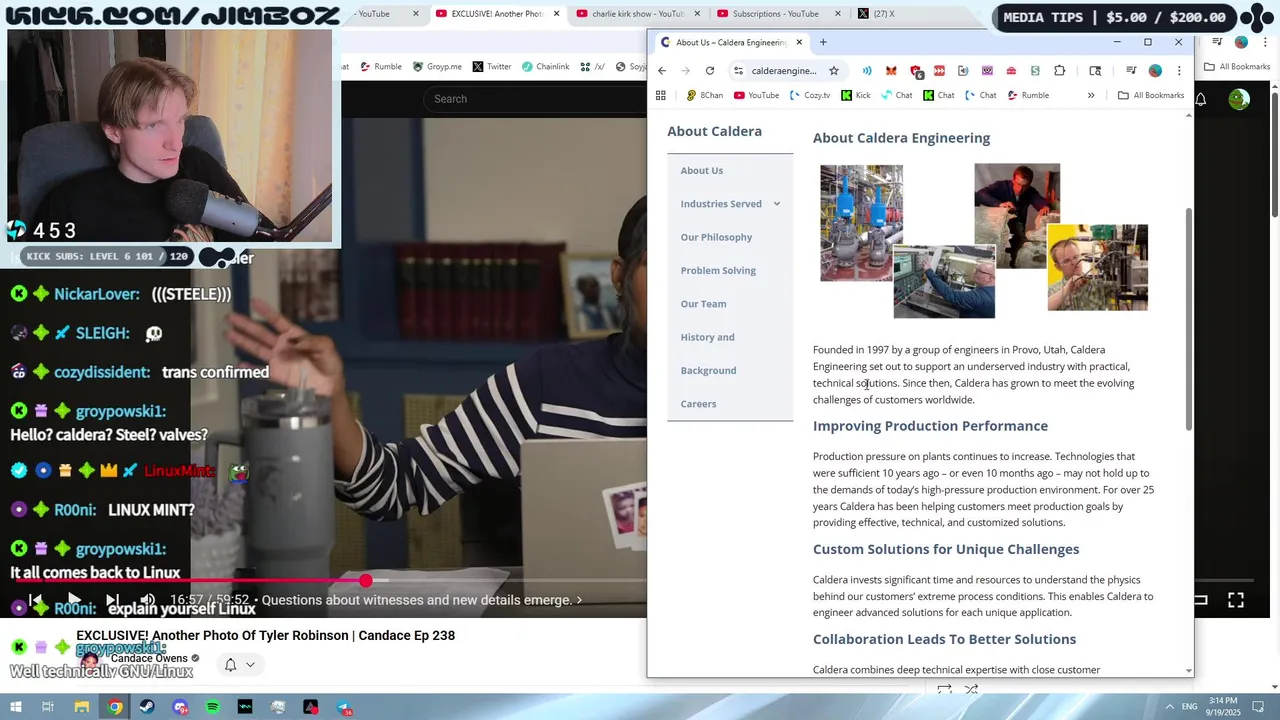The height and width of the screenshot is (720, 1280).
Task: Show more bookmarks via double chevron
Action: (1091, 95)
